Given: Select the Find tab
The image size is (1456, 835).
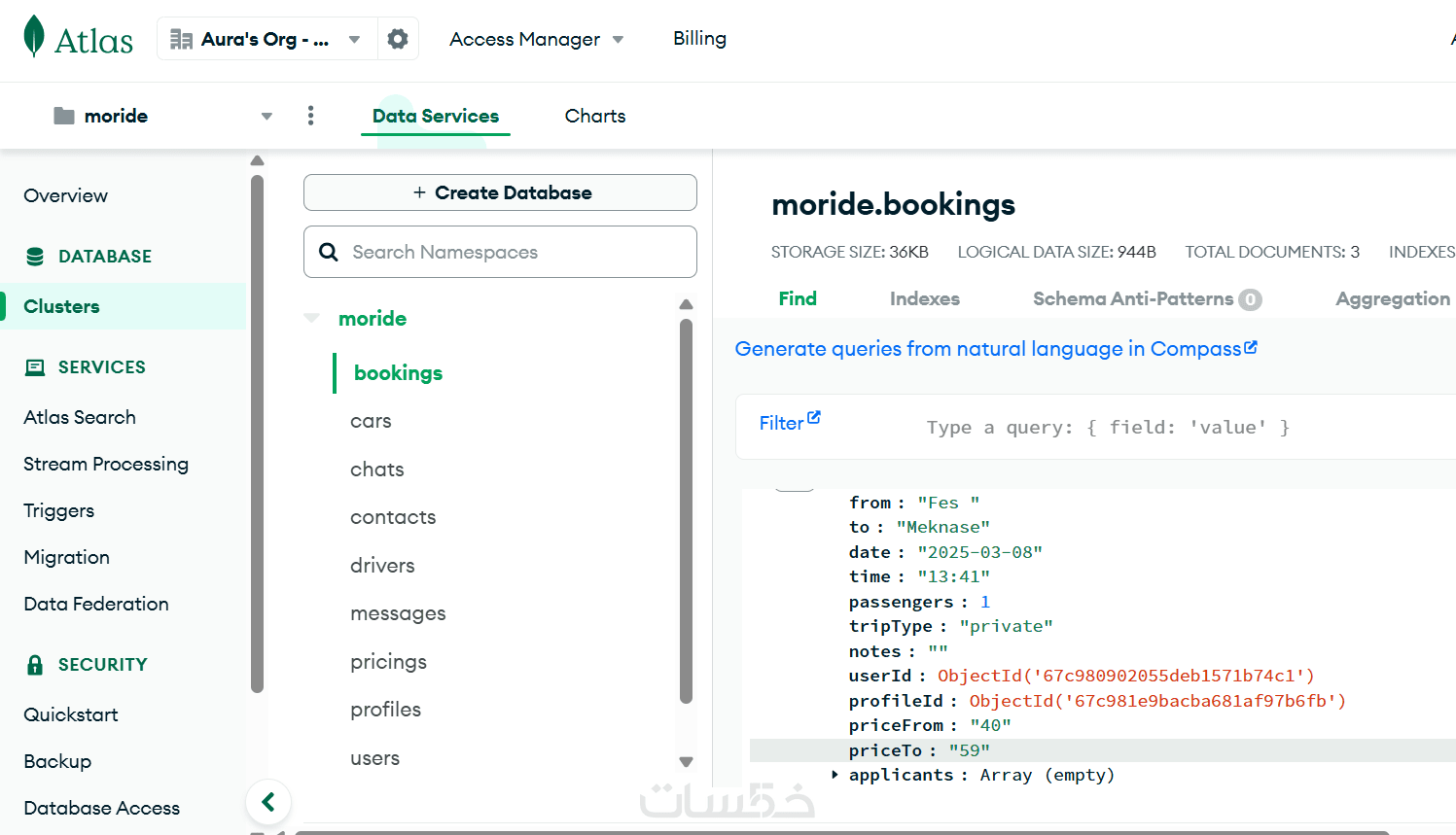Looking at the screenshot, I should [798, 299].
